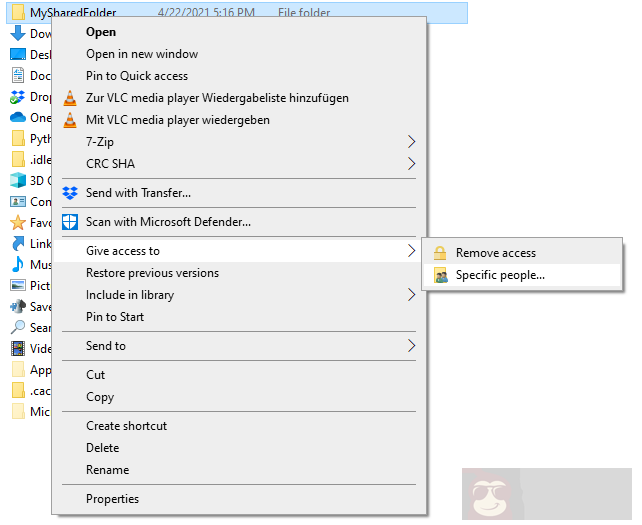Click the padlock icon next to Remove access
642x525 pixels.
pos(440,253)
